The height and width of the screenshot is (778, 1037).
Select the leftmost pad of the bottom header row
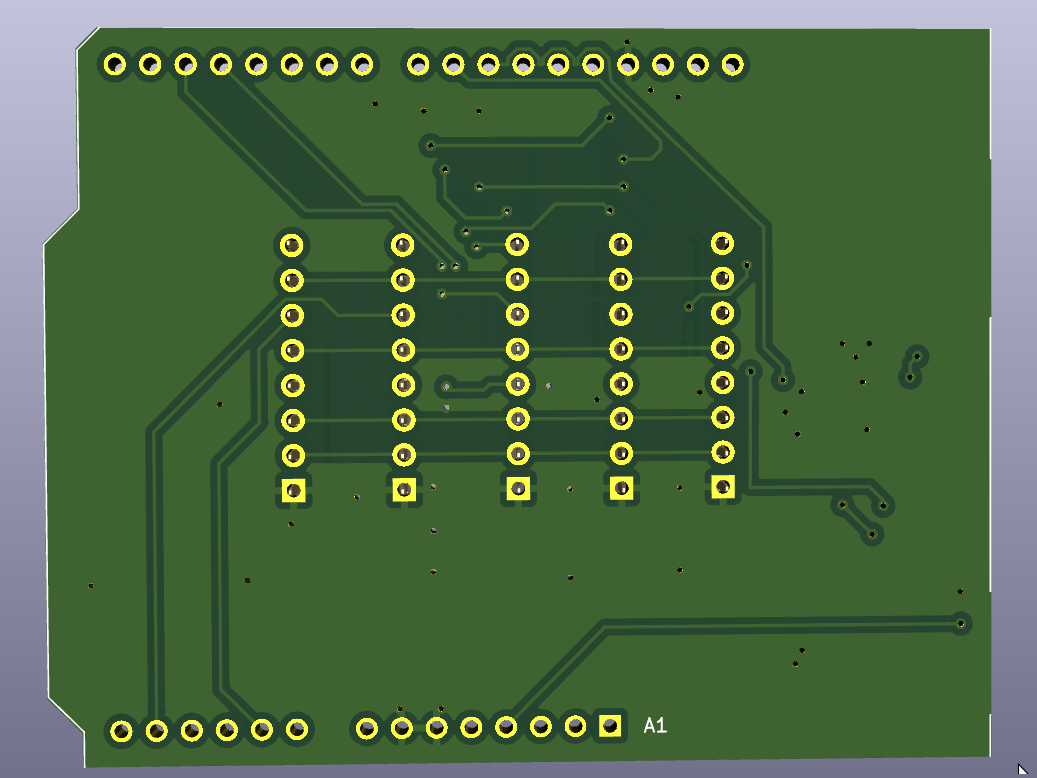tap(121, 730)
